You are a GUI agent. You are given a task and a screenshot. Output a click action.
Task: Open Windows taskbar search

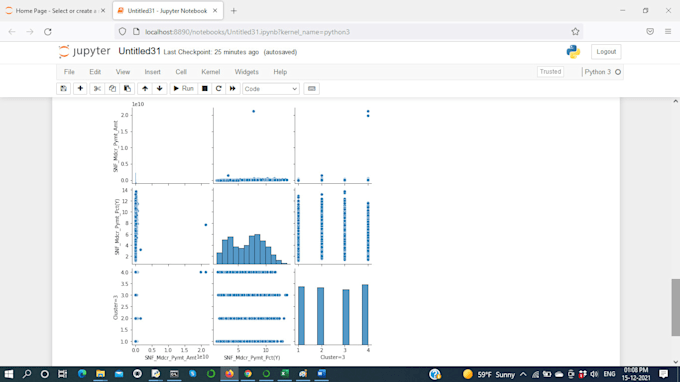pos(27,374)
